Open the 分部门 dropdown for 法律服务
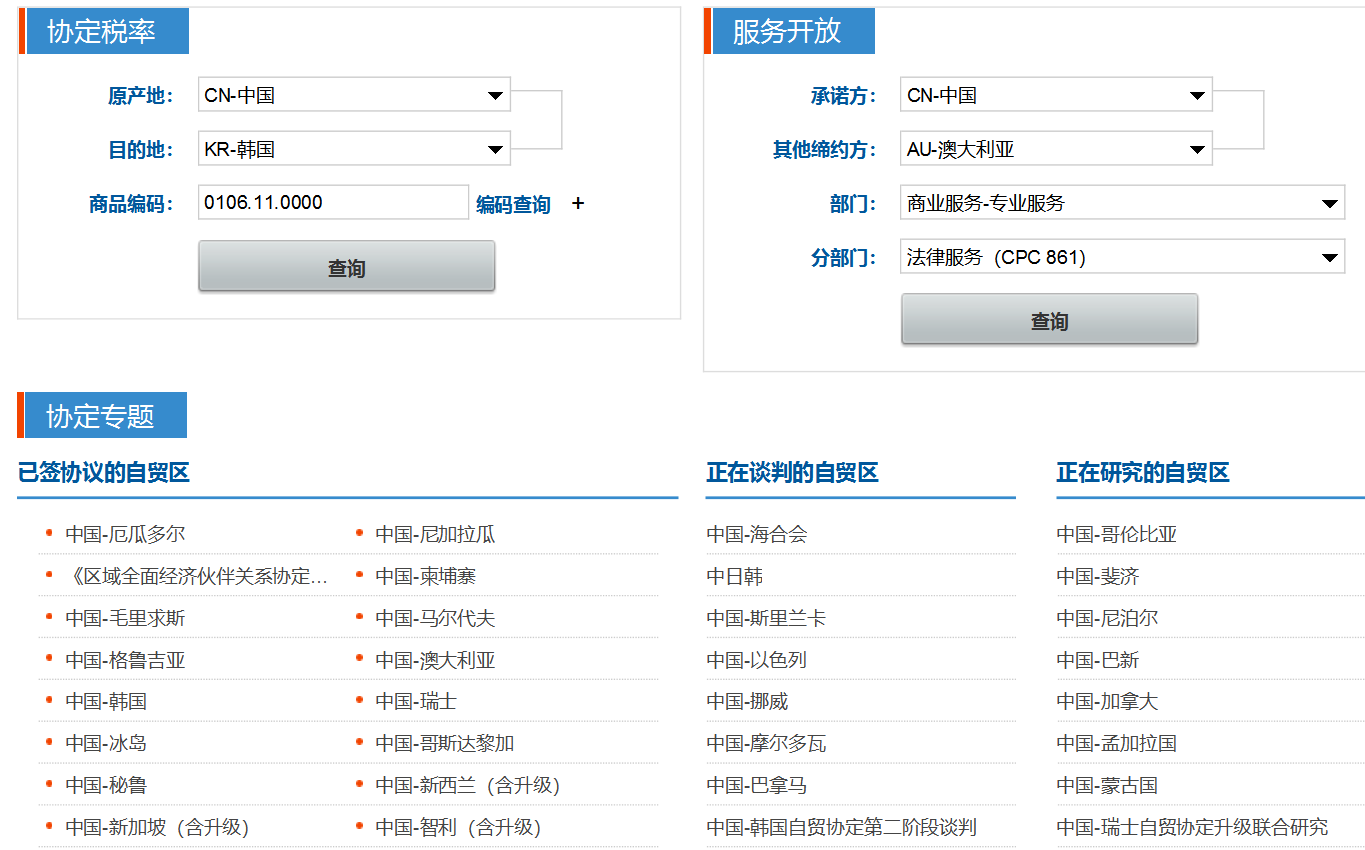1365x850 pixels. pos(1122,258)
